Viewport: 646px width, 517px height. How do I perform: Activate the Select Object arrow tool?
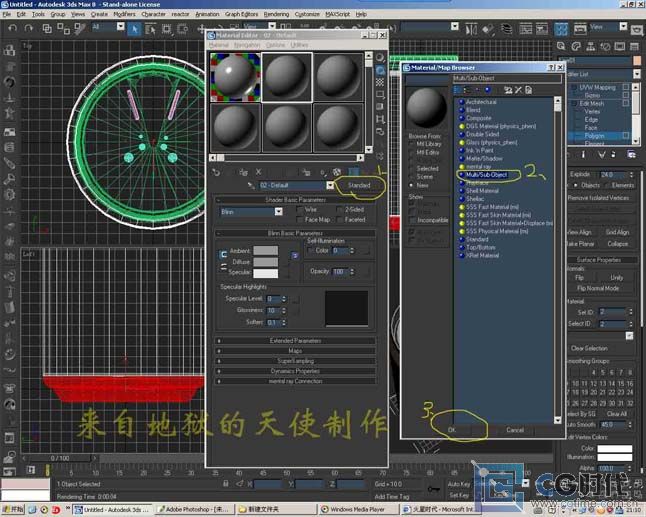tap(134, 29)
